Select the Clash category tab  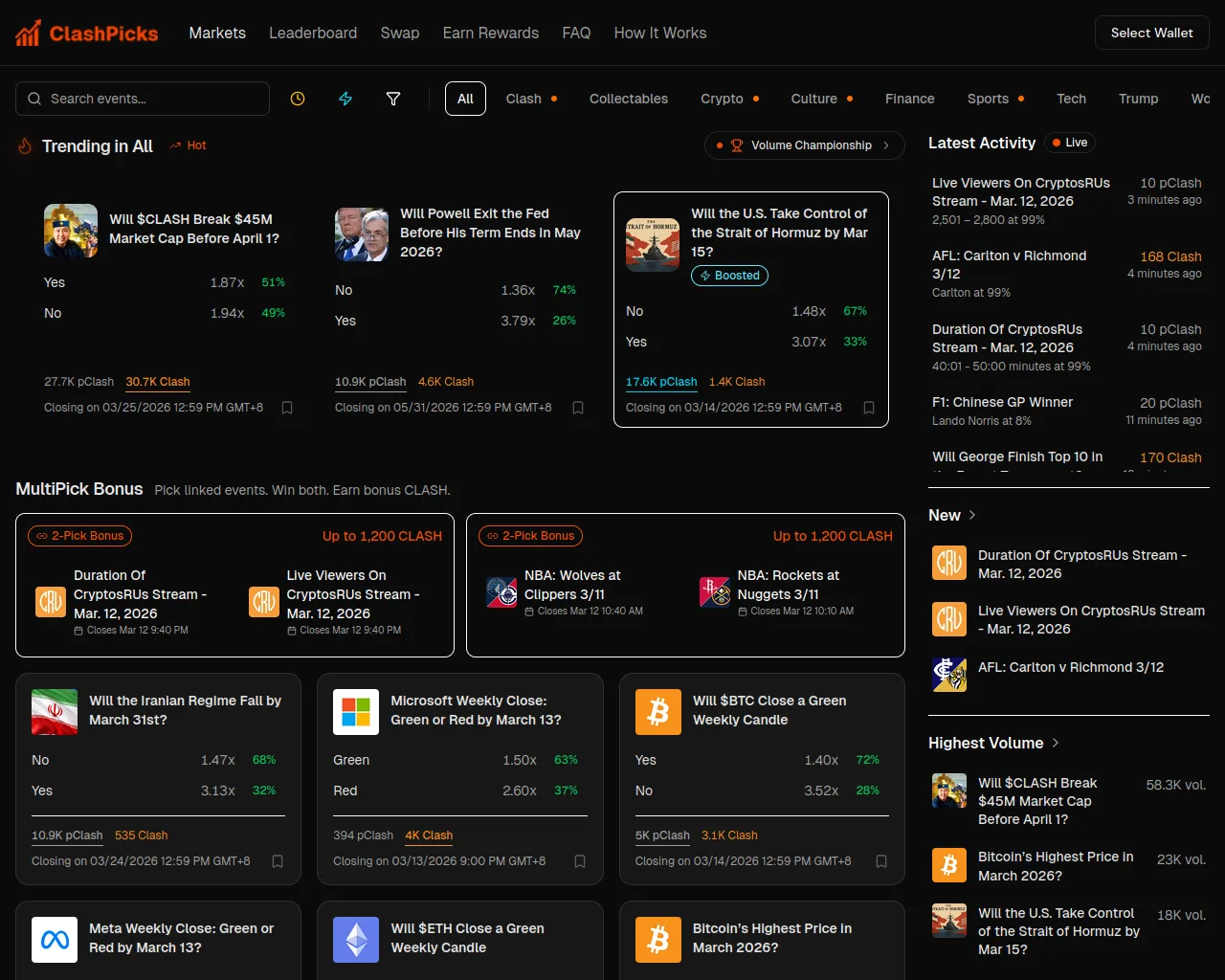(531, 99)
